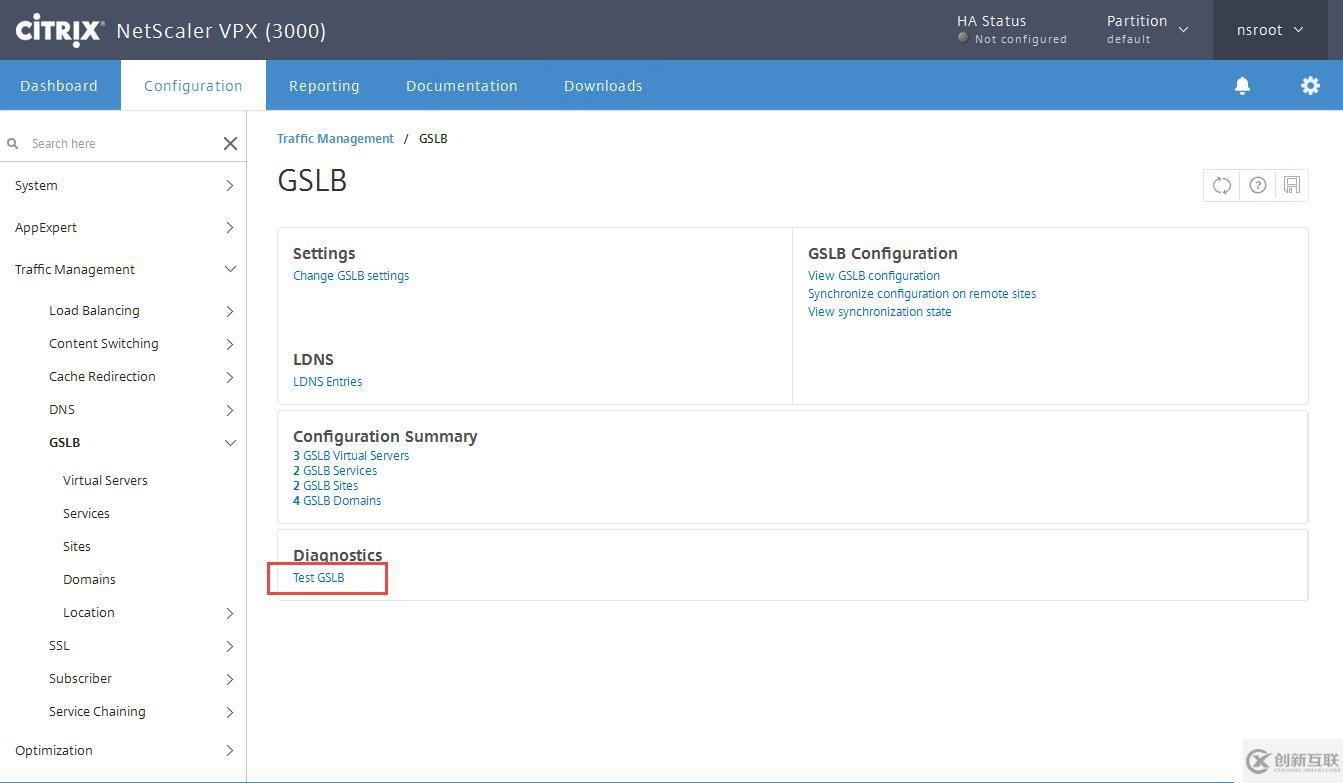This screenshot has height=783, width=1343.
Task: Click the save configuration disk icon
Action: click(1292, 185)
